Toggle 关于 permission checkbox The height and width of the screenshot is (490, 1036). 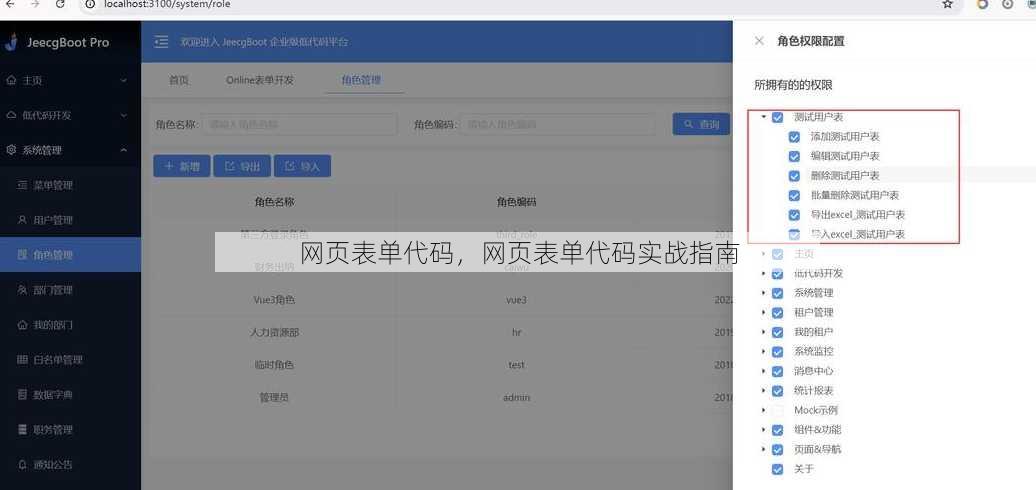point(778,470)
